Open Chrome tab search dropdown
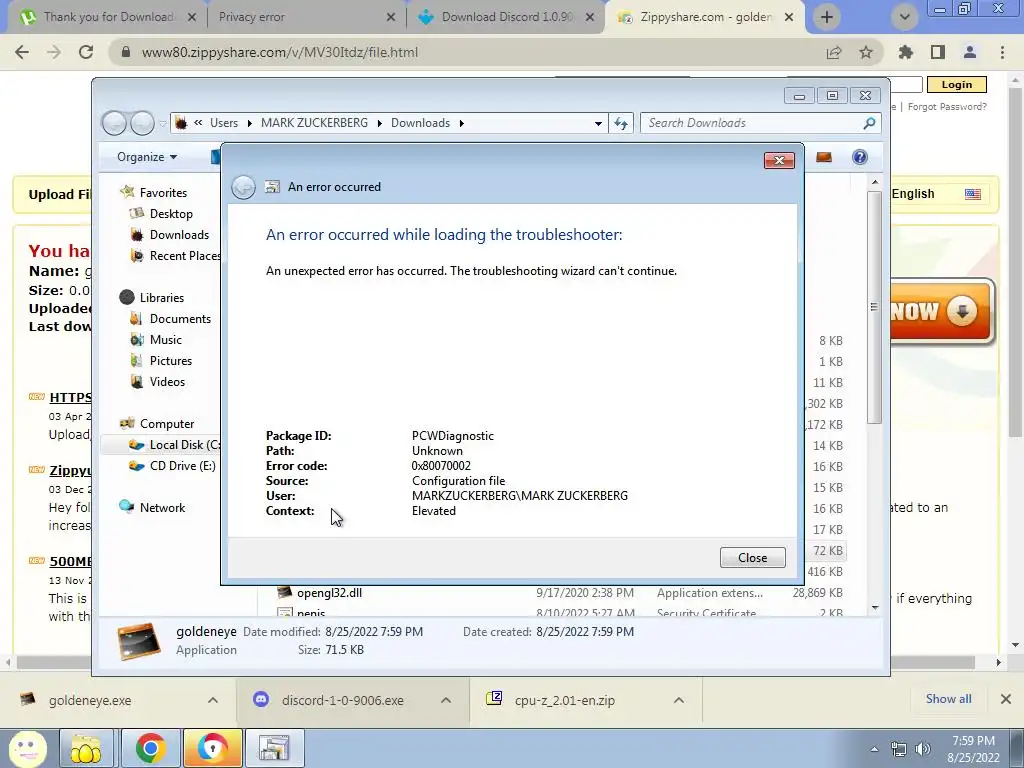The image size is (1024, 768). (x=904, y=17)
